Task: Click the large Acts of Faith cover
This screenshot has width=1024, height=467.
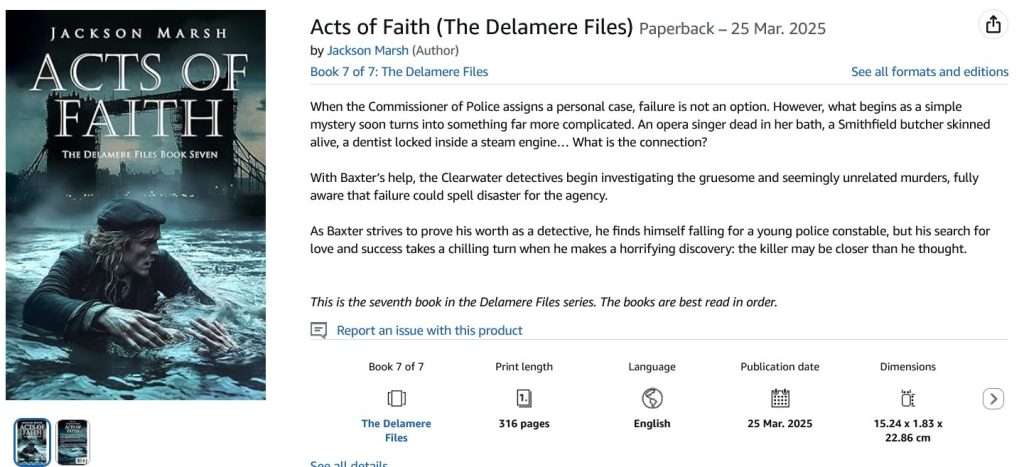Action: pos(136,205)
